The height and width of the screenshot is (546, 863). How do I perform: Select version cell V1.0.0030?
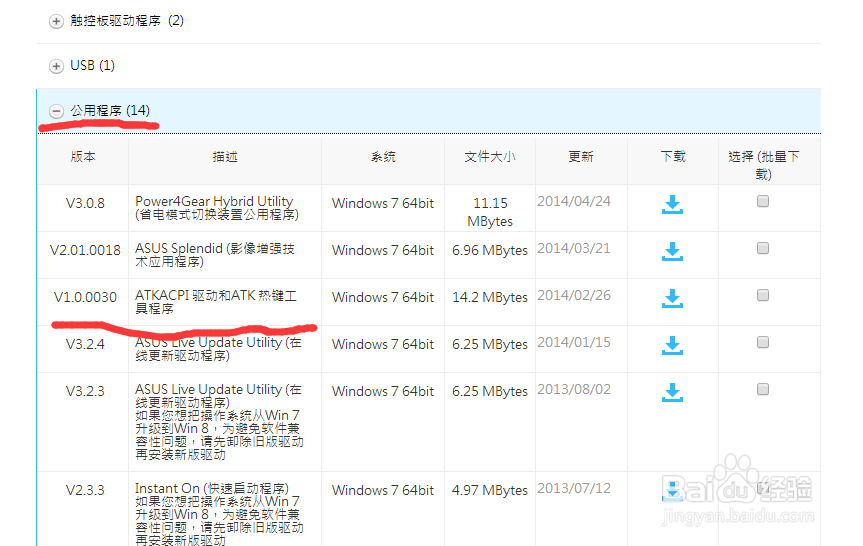click(x=85, y=297)
